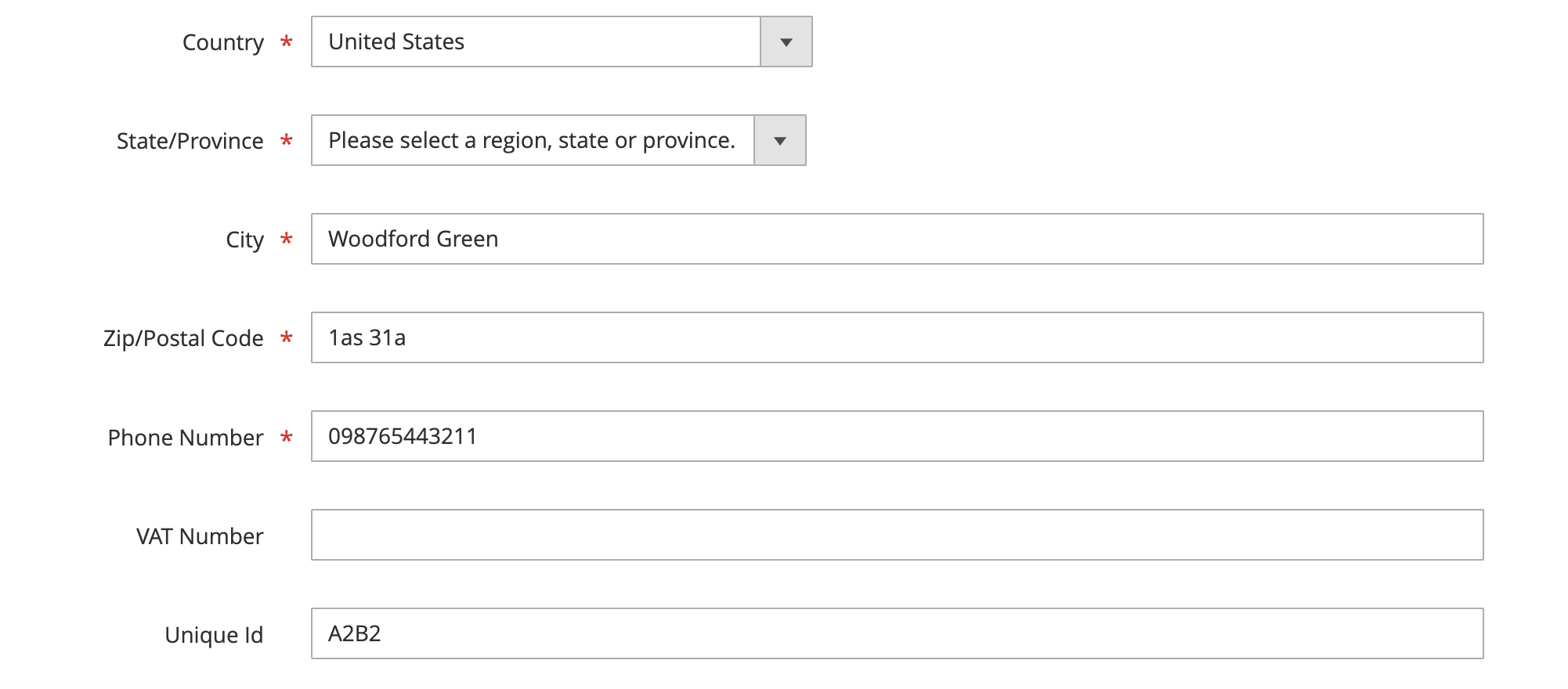The height and width of the screenshot is (689, 1568).
Task: Focus the City field containing Woodford Green
Action: coord(898,239)
